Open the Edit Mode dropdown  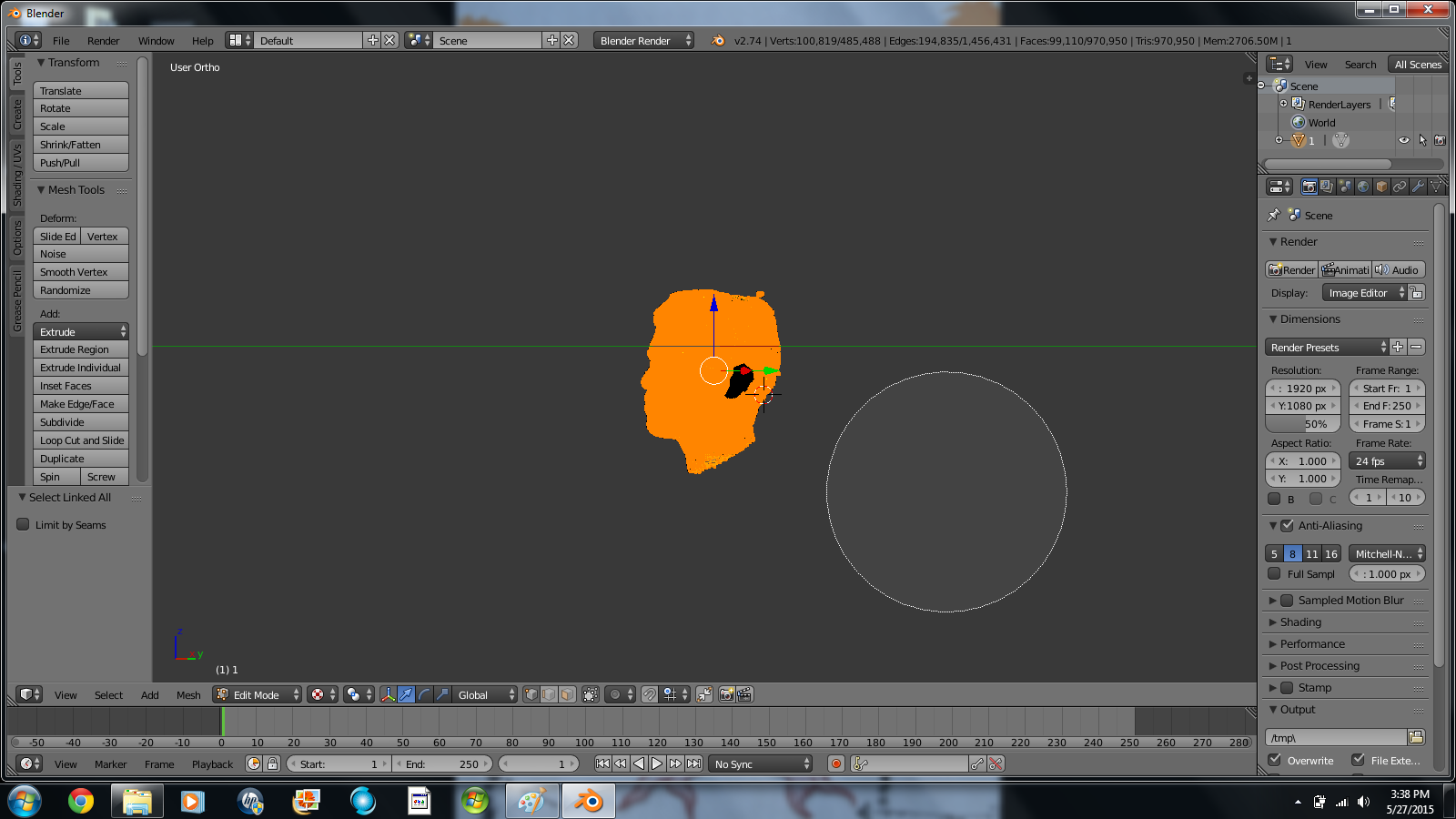(x=257, y=694)
